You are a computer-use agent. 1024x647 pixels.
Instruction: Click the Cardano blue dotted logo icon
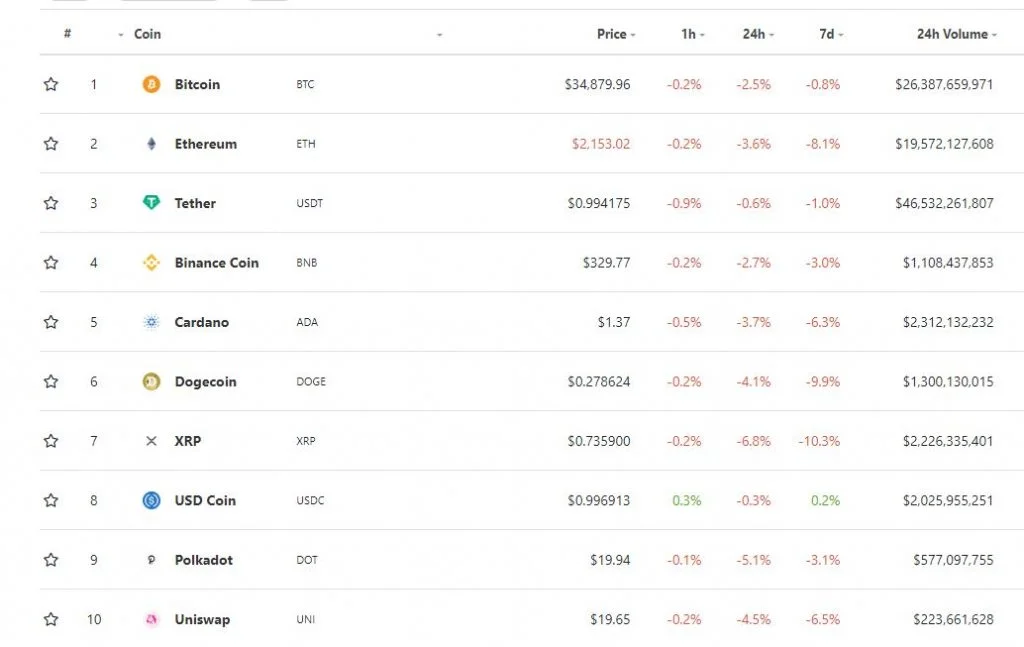click(x=151, y=322)
